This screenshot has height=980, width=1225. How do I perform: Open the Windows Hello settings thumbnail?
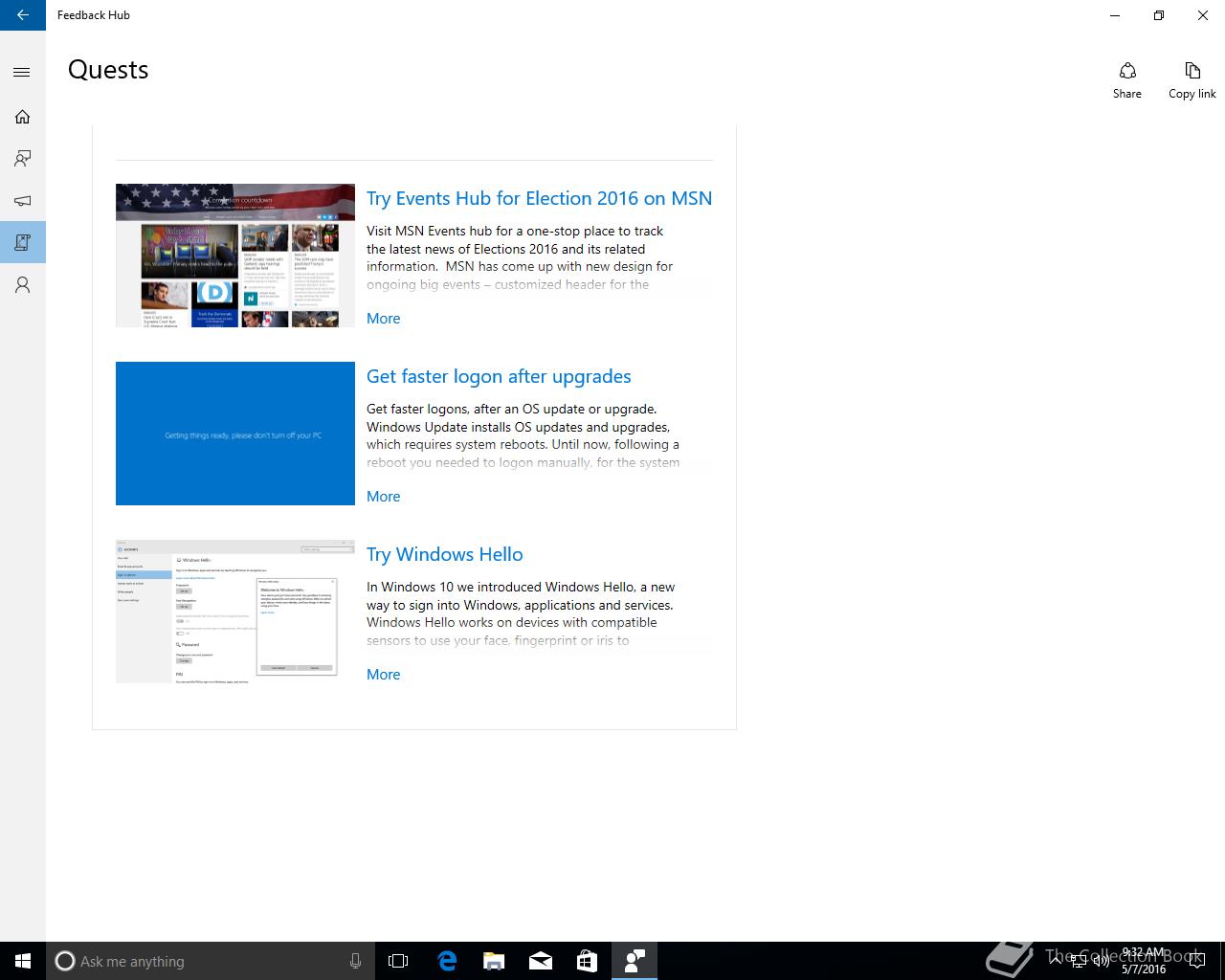click(x=235, y=612)
